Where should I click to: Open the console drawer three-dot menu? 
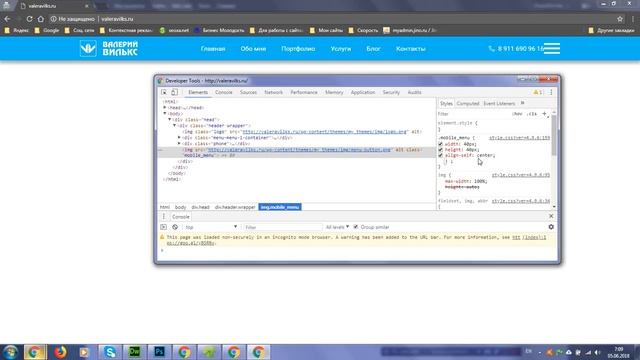pyautogui.click(x=164, y=217)
